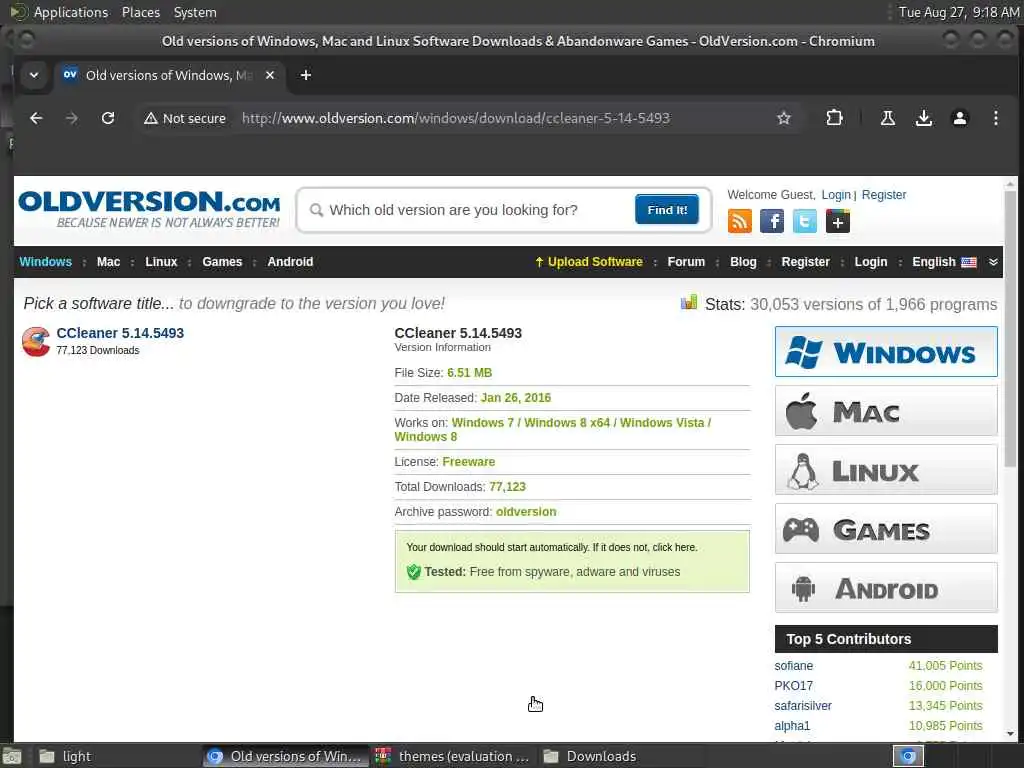Open the RSS feed icon
1024x768 pixels.
pyautogui.click(x=739, y=221)
